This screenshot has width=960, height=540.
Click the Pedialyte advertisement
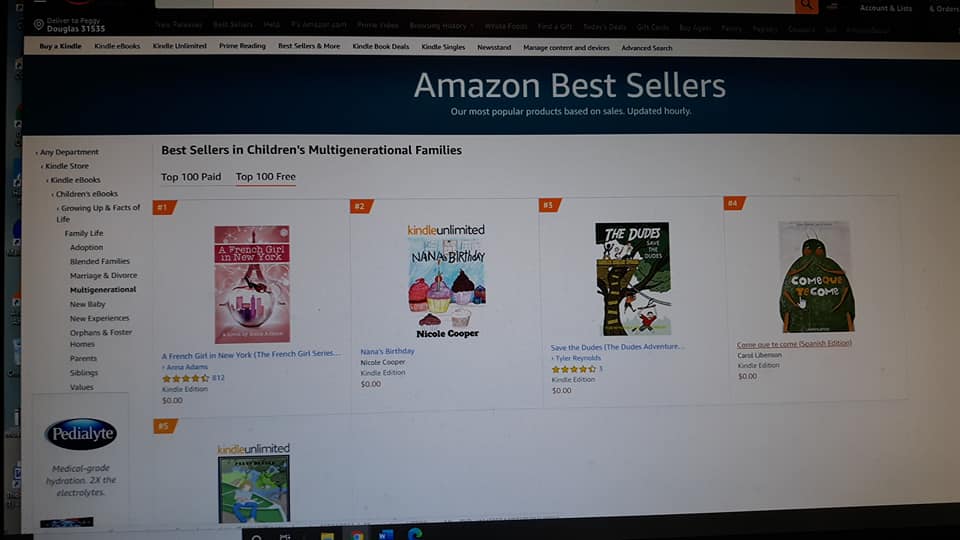point(80,460)
